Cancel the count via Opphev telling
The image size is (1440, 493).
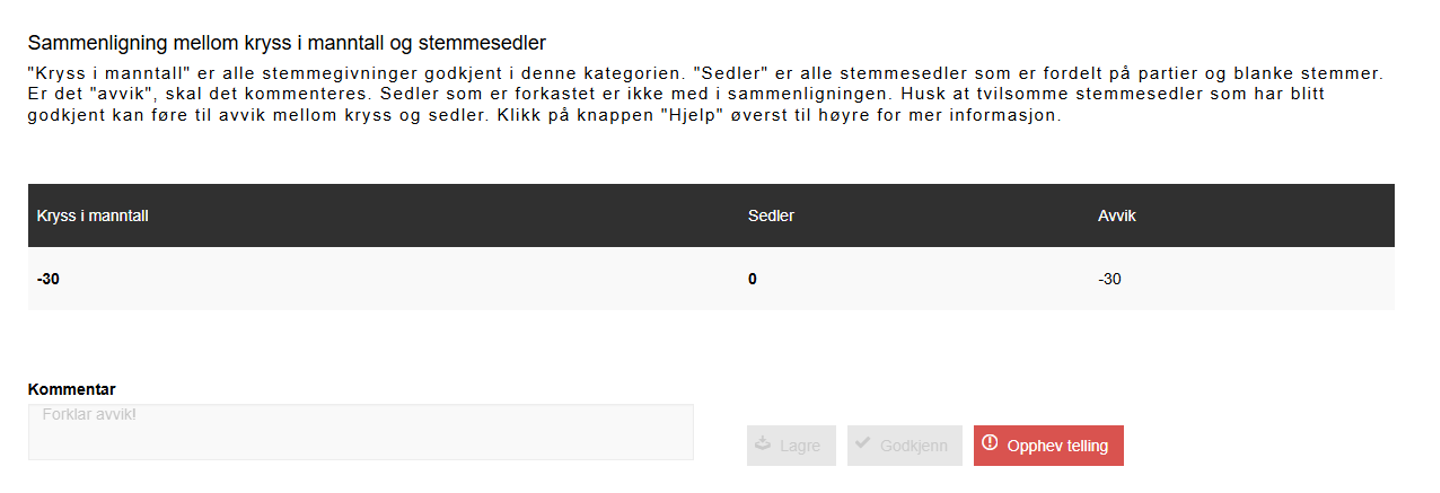pos(1049,446)
